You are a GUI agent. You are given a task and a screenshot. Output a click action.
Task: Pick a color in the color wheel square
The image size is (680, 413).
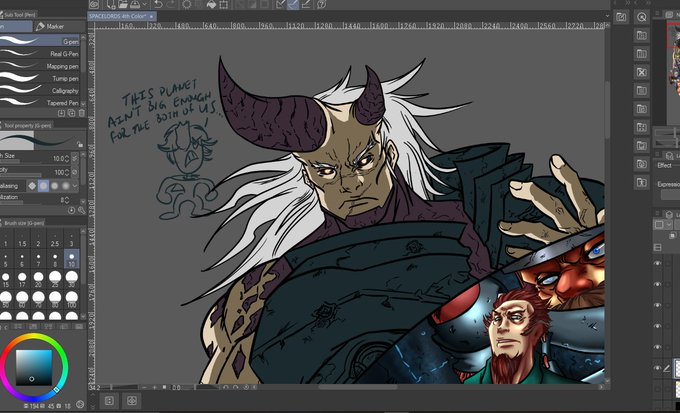pyautogui.click(x=34, y=367)
